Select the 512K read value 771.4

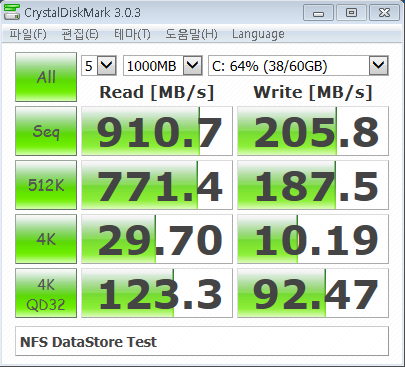click(x=157, y=185)
